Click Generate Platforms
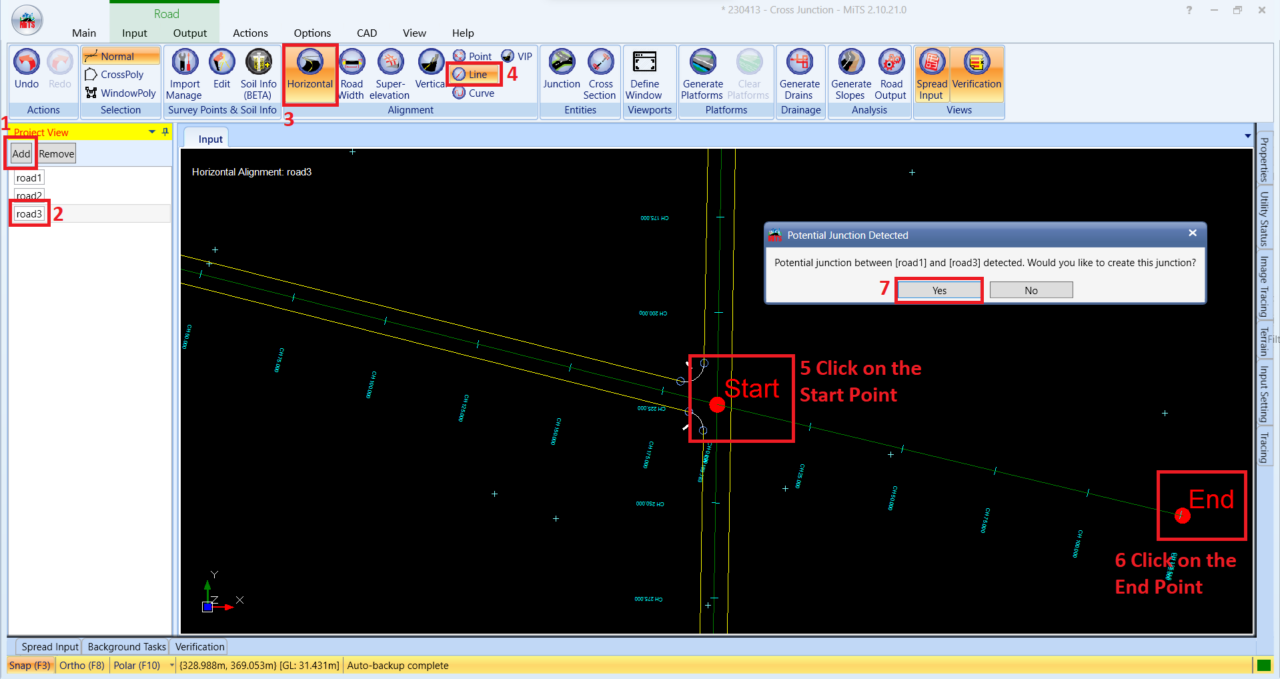 click(x=701, y=70)
